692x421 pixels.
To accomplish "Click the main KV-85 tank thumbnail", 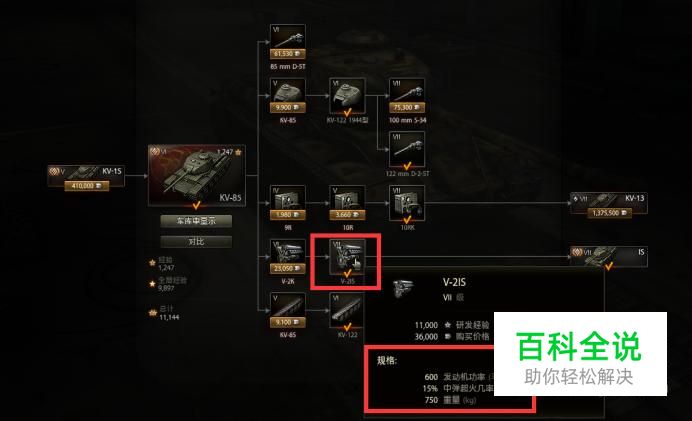I will [197, 175].
